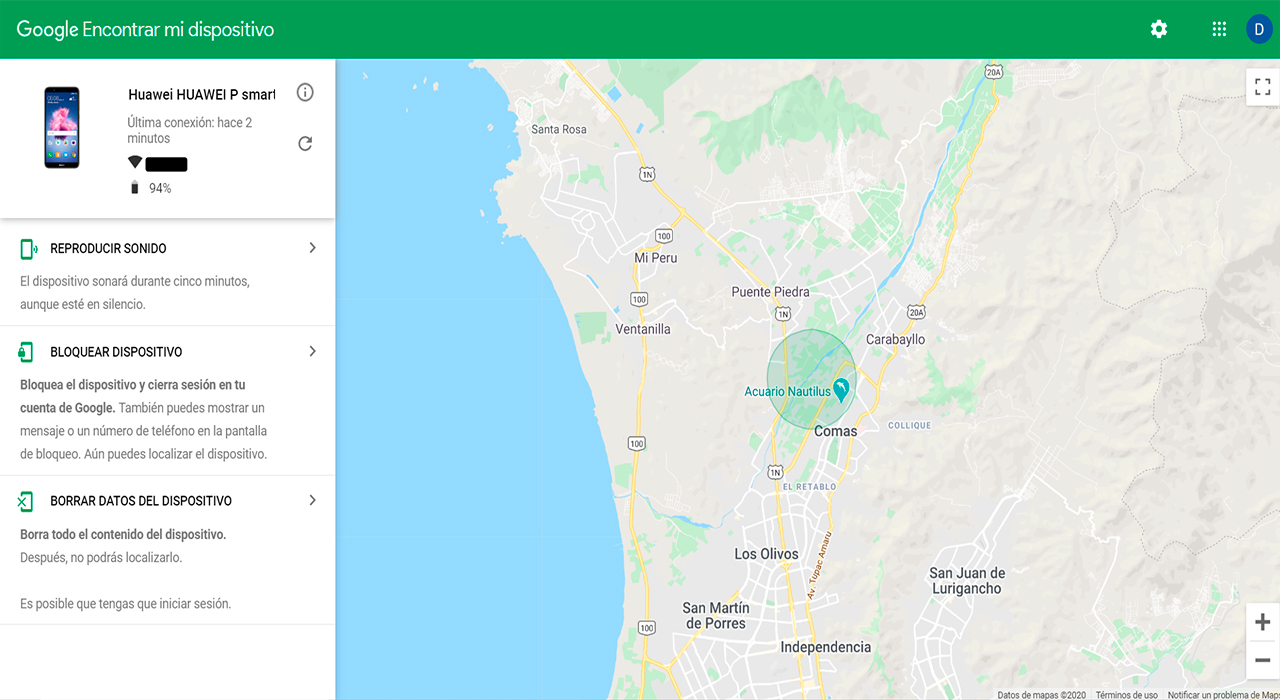Click Última conexión: hace 2 minutos text
1280x700 pixels.
[189, 130]
